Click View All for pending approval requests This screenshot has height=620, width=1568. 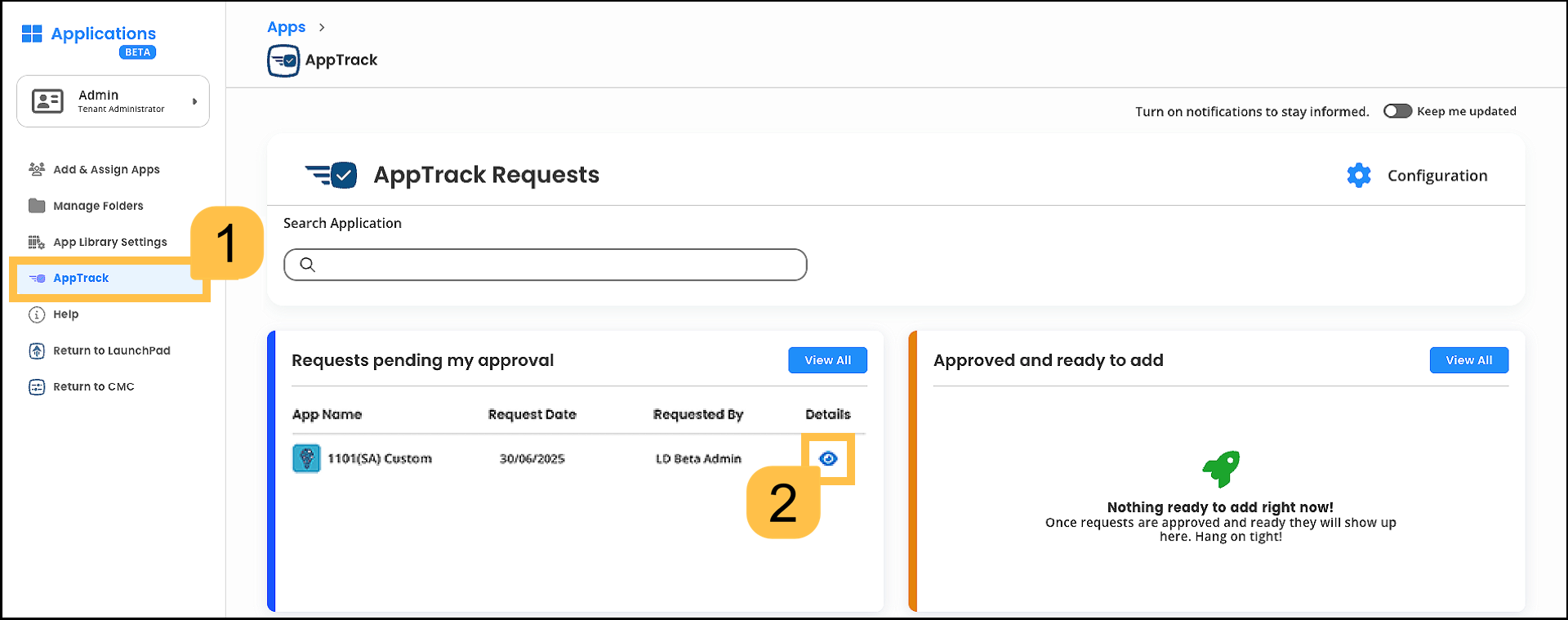(827, 360)
